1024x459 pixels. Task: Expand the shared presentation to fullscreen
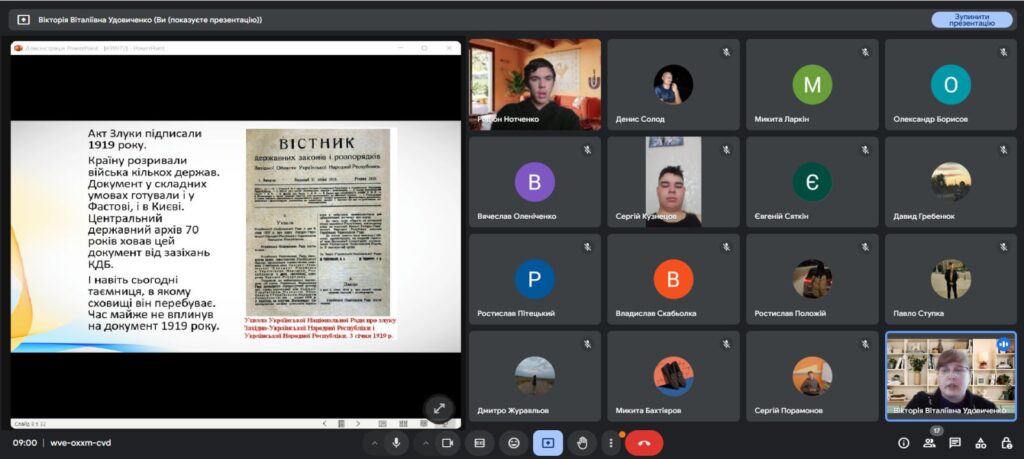[x=438, y=408]
